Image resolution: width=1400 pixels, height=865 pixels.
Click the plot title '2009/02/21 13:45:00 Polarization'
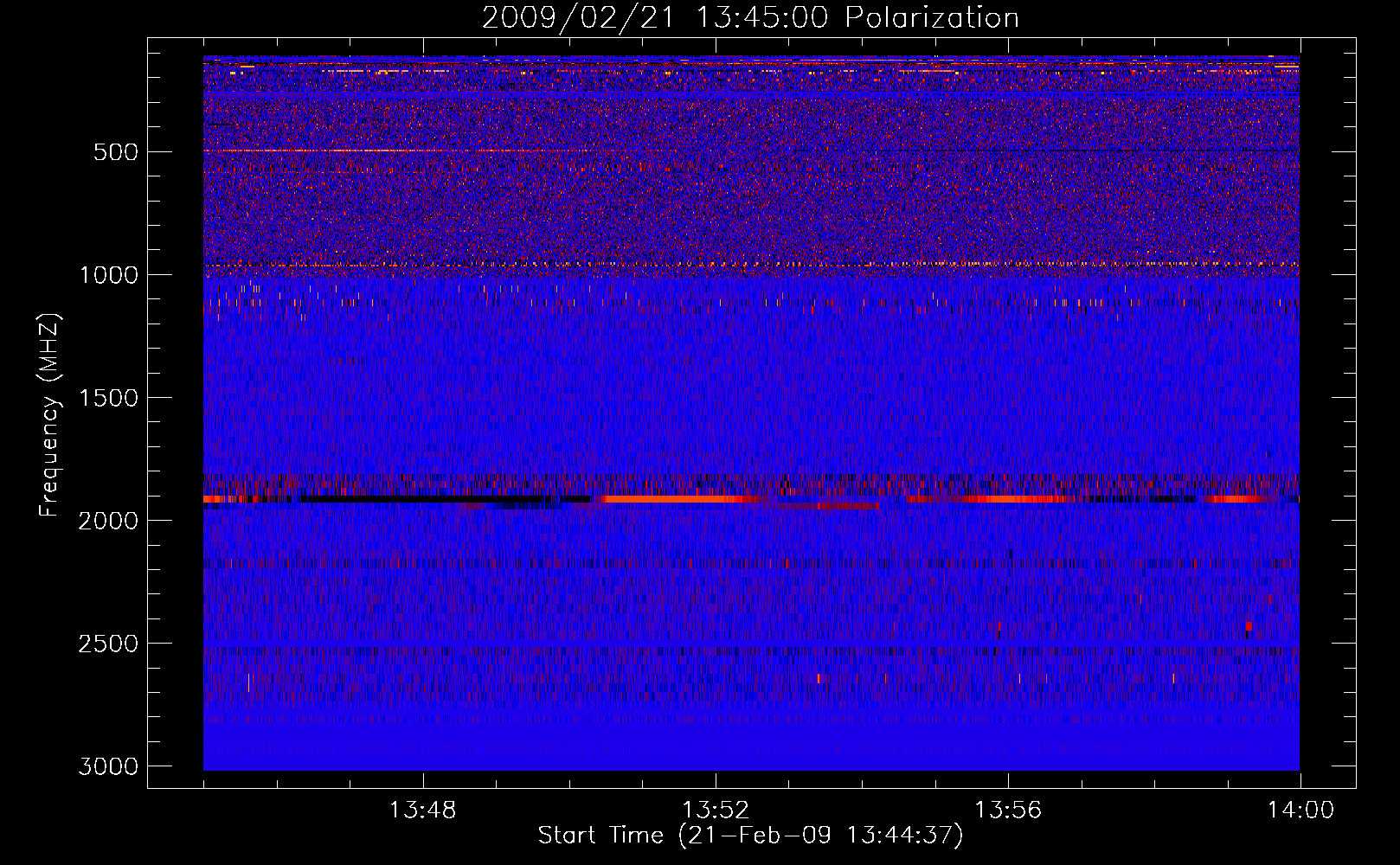(x=750, y=17)
